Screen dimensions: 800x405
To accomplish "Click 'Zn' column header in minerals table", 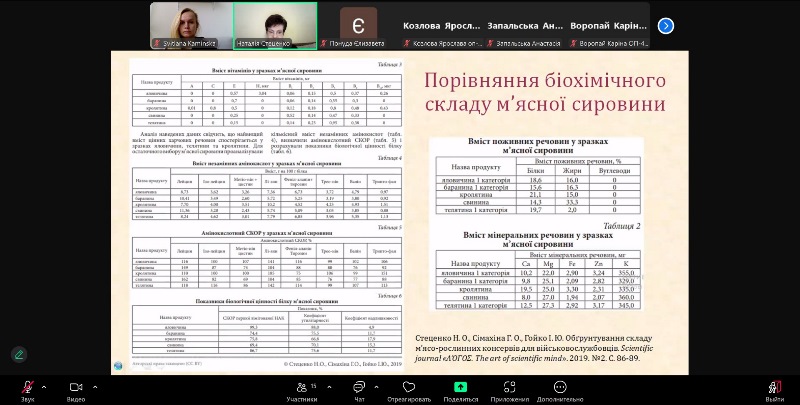I will tap(599, 264).
